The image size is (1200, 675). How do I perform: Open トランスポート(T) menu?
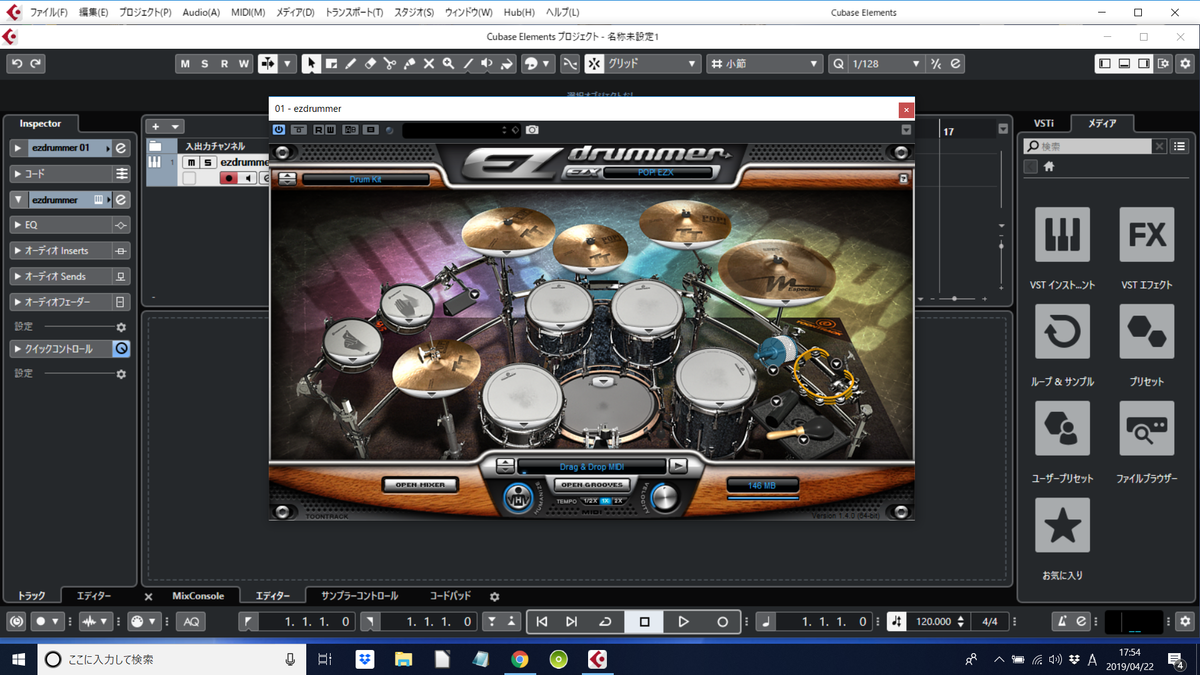point(354,13)
